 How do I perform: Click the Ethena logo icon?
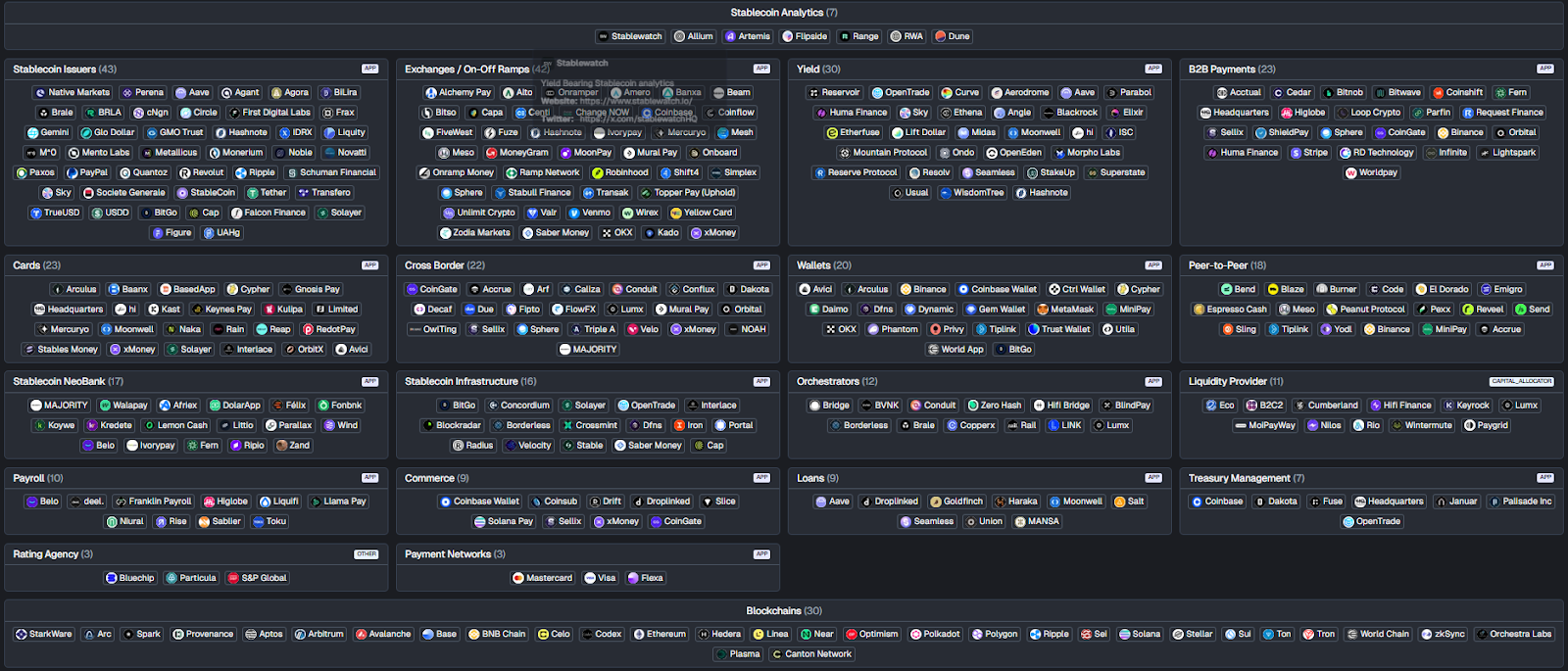(x=946, y=113)
